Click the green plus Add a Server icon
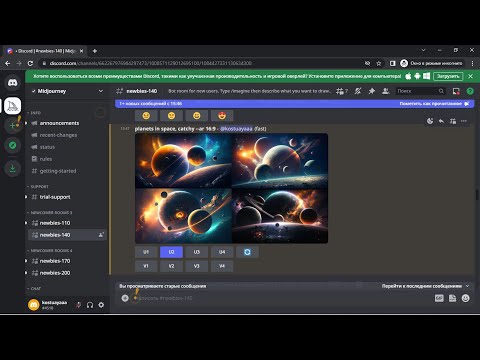This screenshot has height=360, width=480. pyautogui.click(x=13, y=125)
